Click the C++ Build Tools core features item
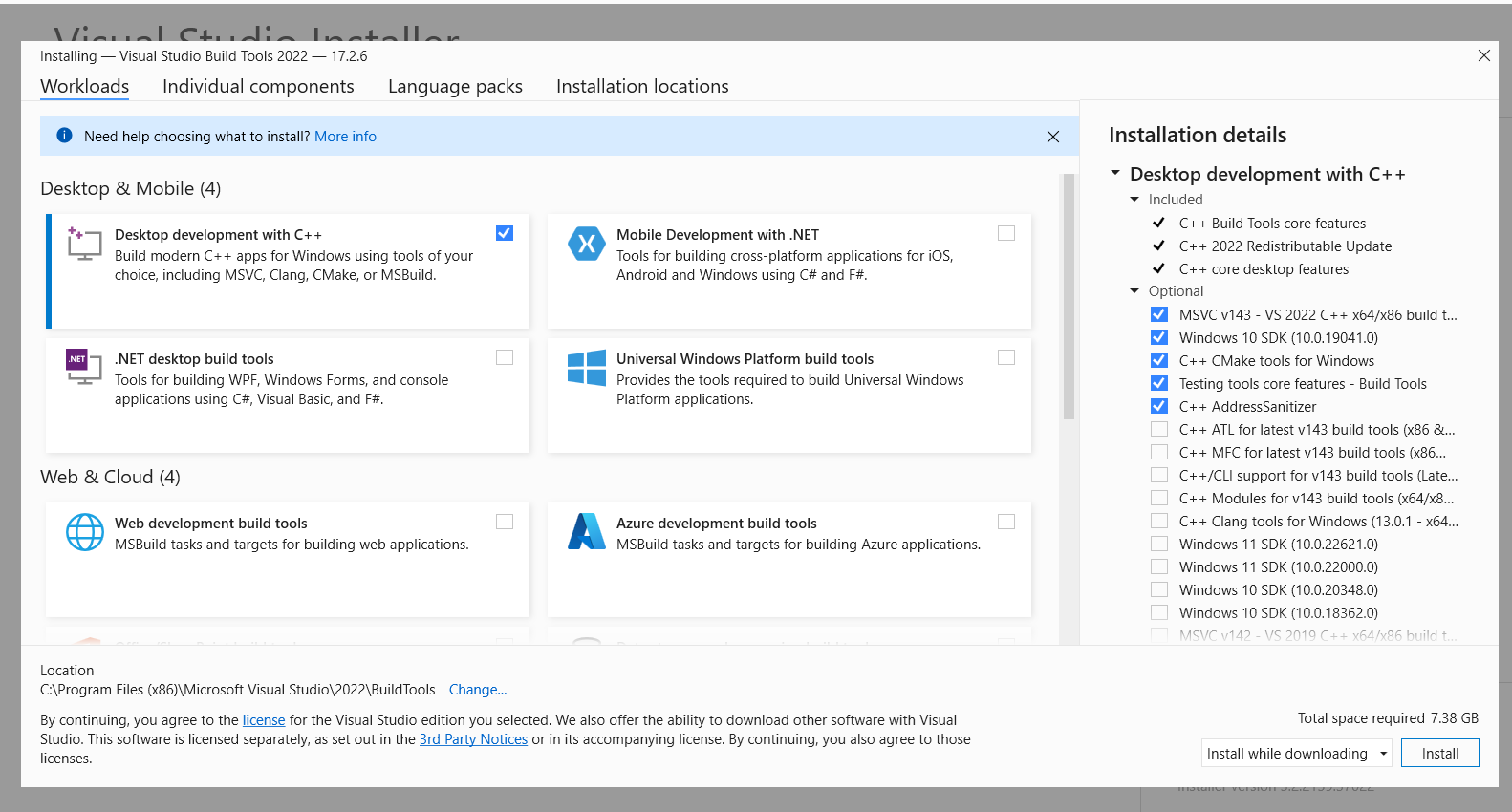The height and width of the screenshot is (812, 1512). point(1272,224)
